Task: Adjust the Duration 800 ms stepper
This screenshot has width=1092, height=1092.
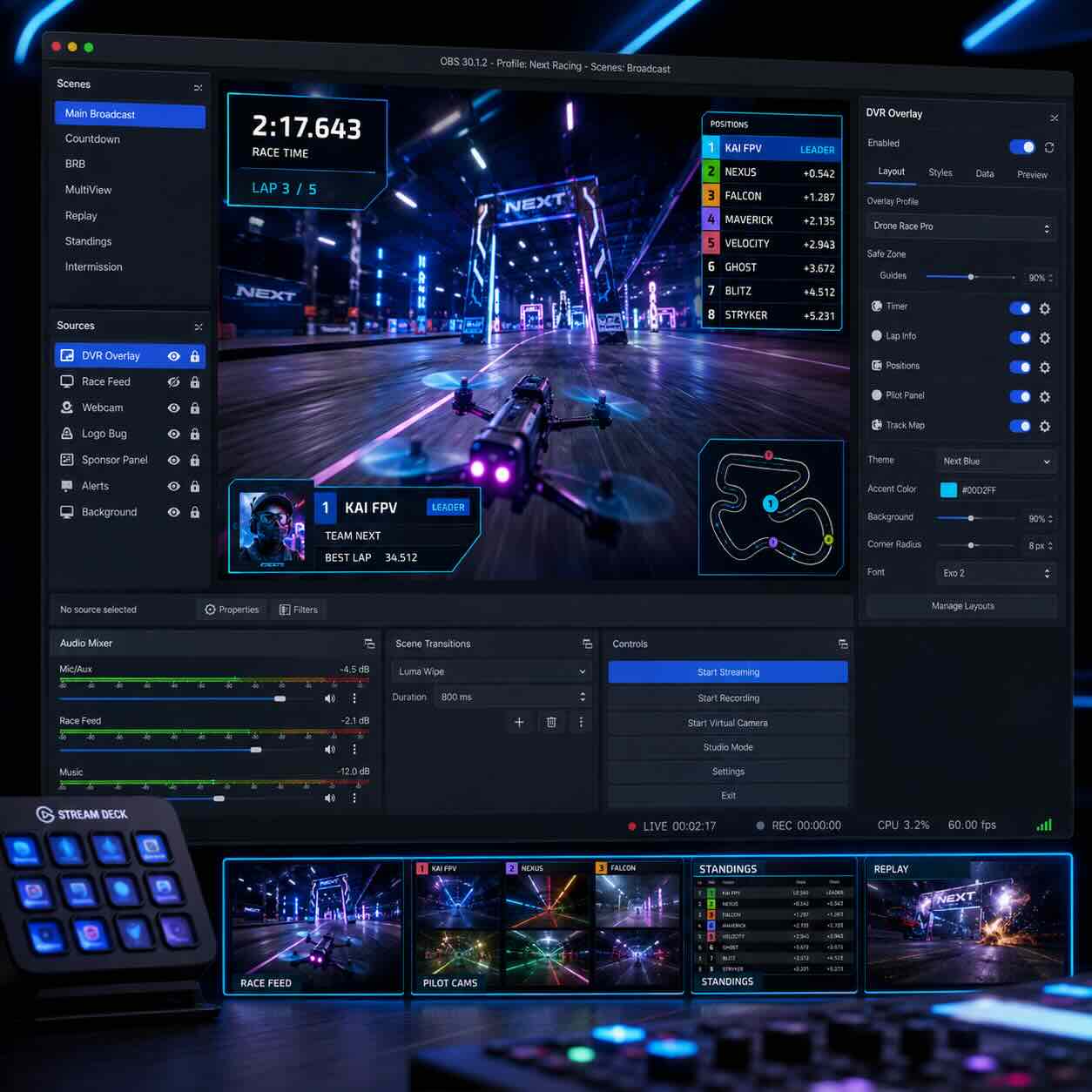Action: pos(583,697)
